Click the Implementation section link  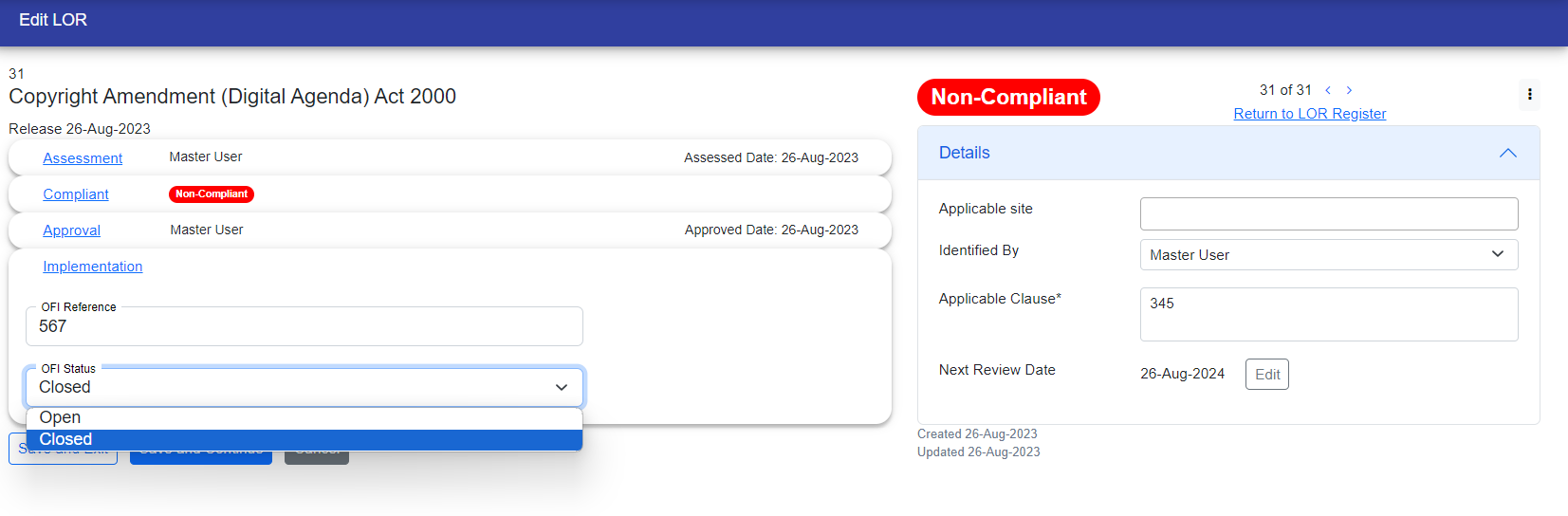tap(92, 267)
